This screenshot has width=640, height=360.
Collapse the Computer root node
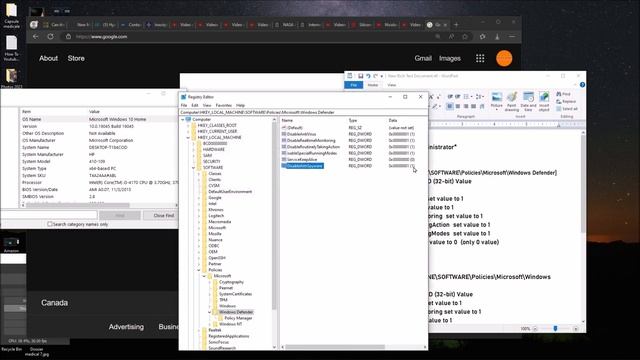pyautogui.click(x=183, y=120)
